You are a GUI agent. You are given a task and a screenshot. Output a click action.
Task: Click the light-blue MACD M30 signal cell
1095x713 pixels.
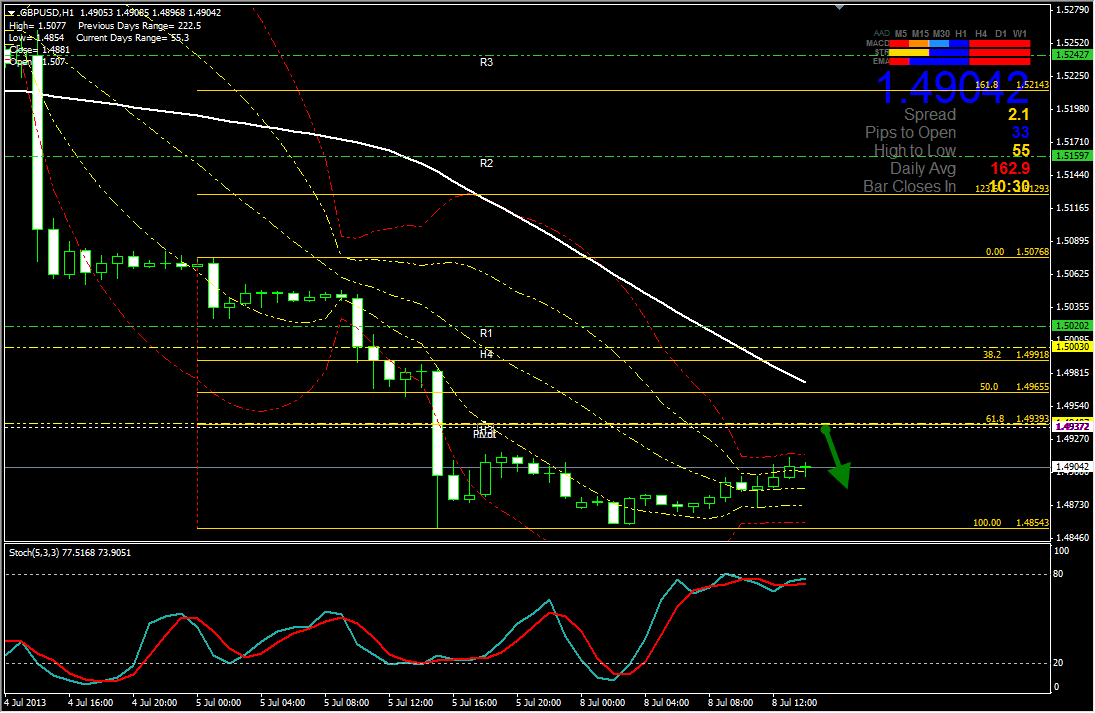(x=939, y=43)
